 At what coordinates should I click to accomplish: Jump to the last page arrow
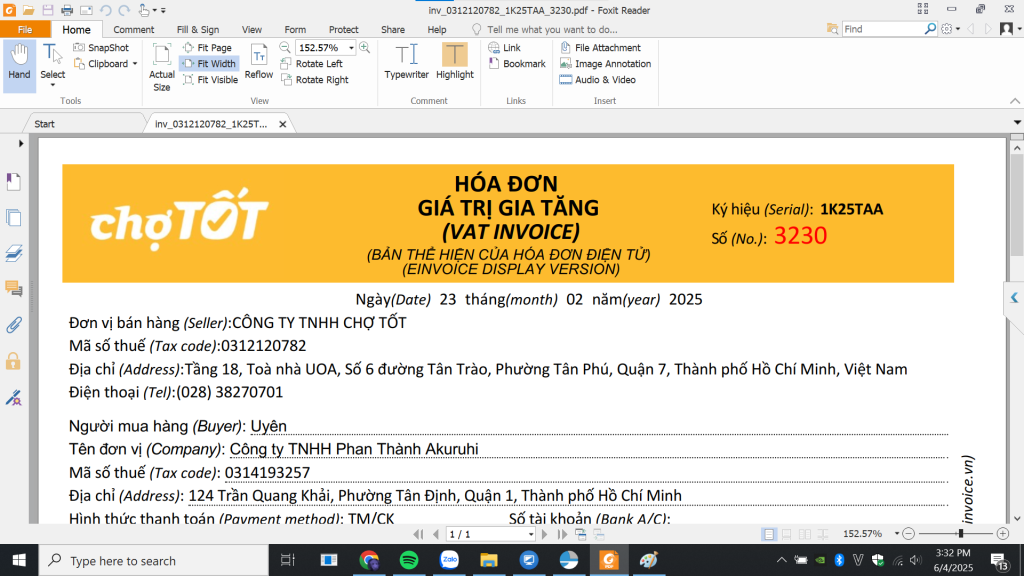click(562, 534)
